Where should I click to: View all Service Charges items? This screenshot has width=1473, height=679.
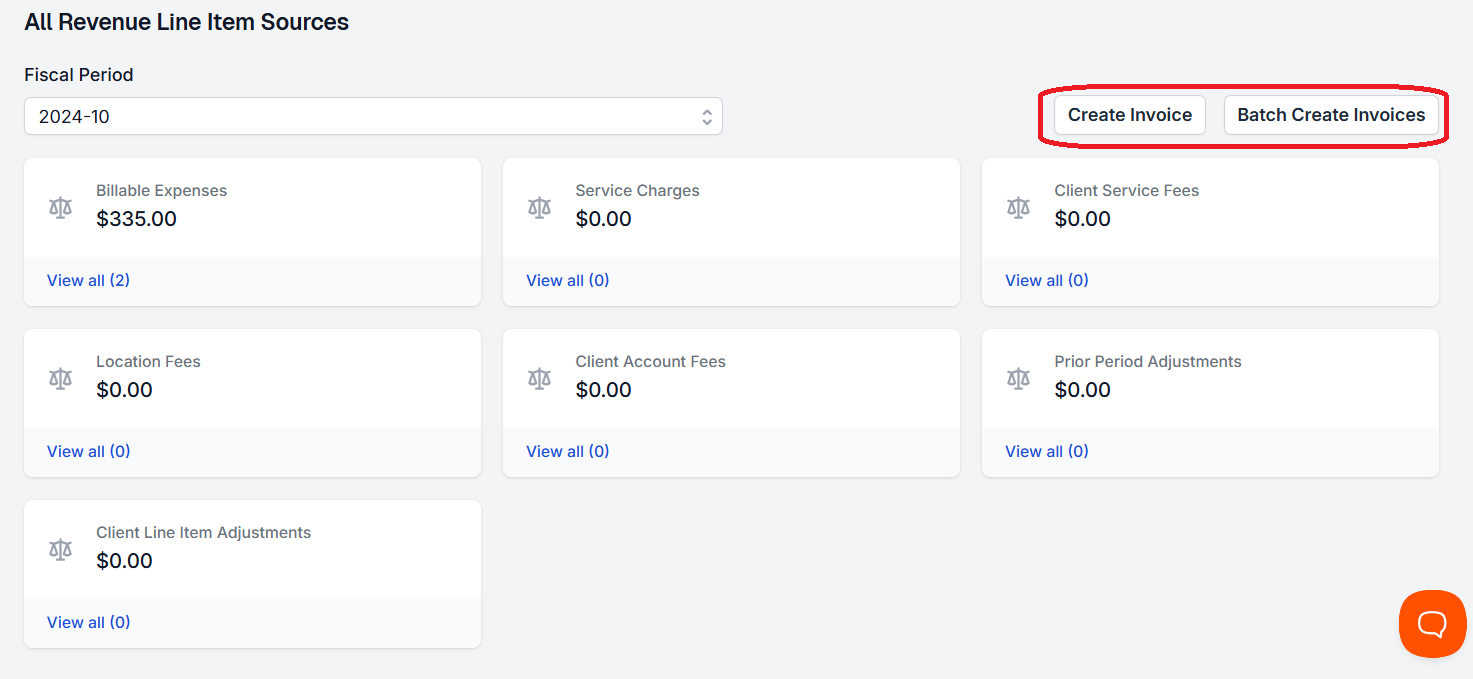567,281
